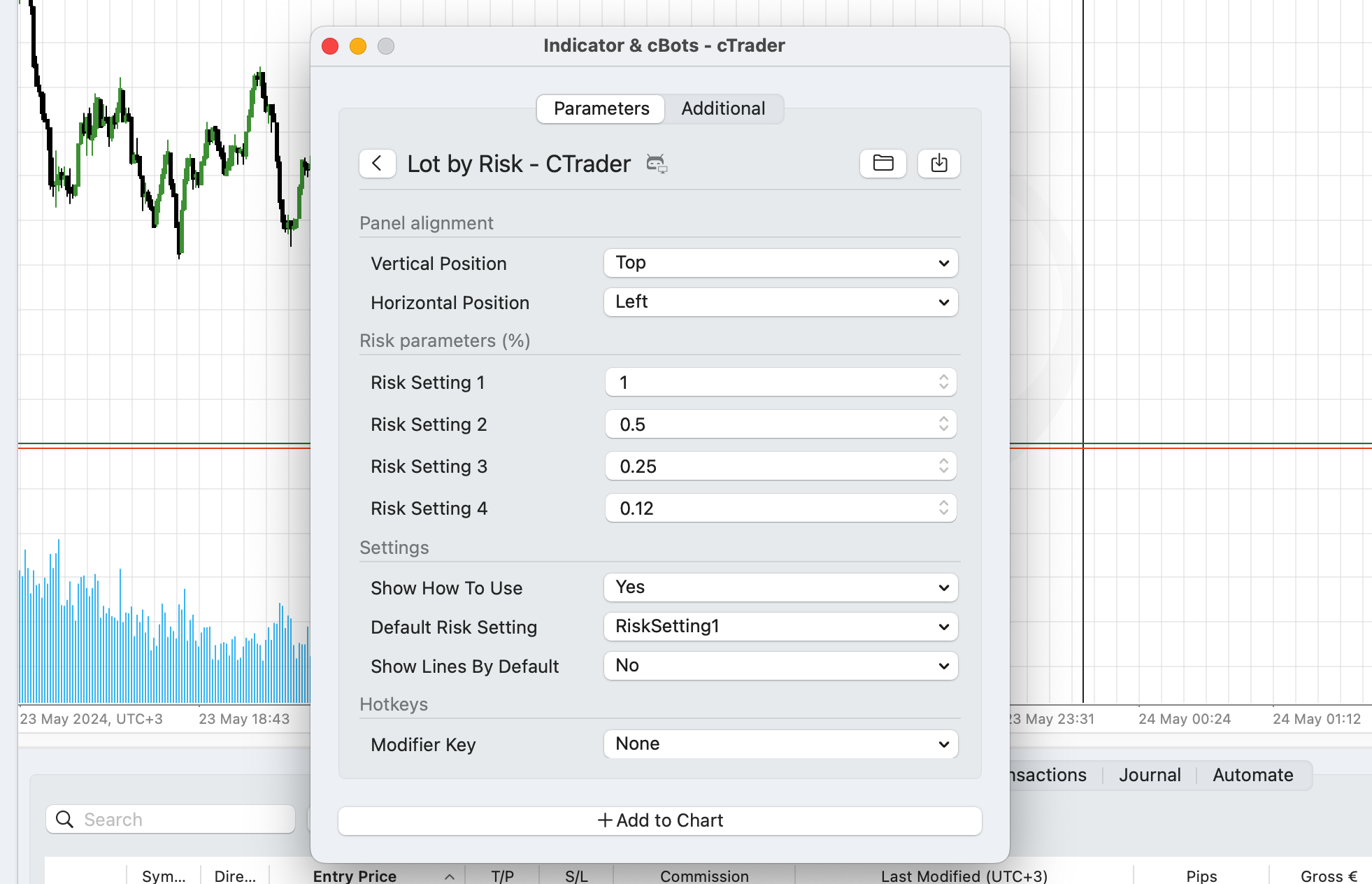Click the 24 May 00:24 time axis label
Screen dimensions: 1372x884
pyautogui.click(x=1185, y=719)
